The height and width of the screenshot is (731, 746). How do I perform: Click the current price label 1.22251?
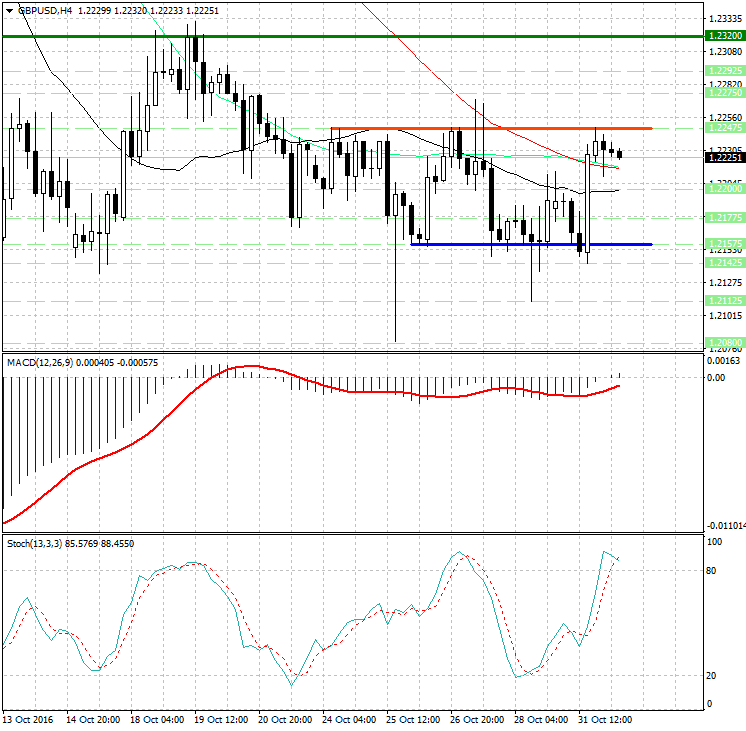coord(723,158)
